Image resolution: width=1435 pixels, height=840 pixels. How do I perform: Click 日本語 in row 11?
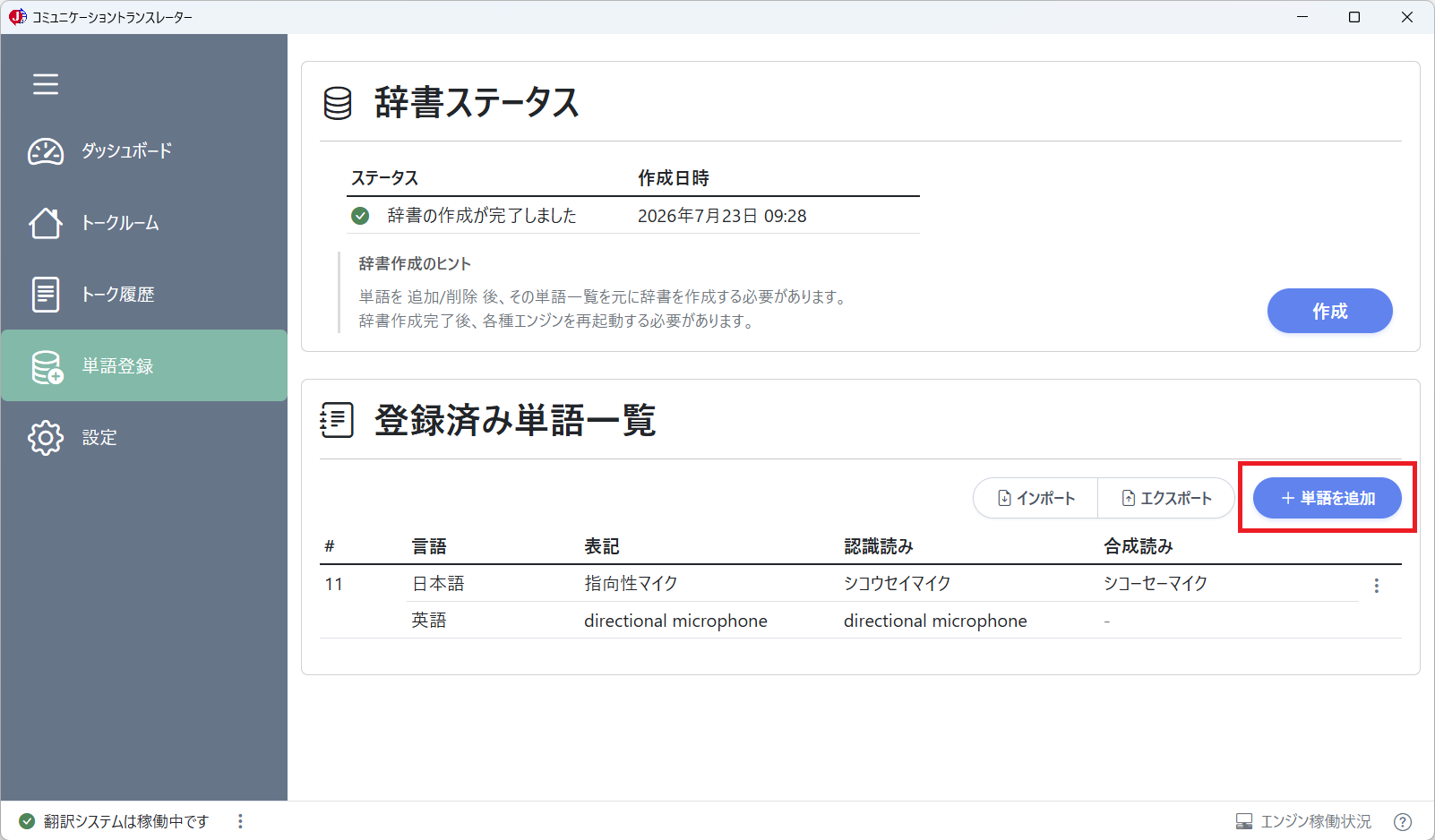click(x=438, y=584)
